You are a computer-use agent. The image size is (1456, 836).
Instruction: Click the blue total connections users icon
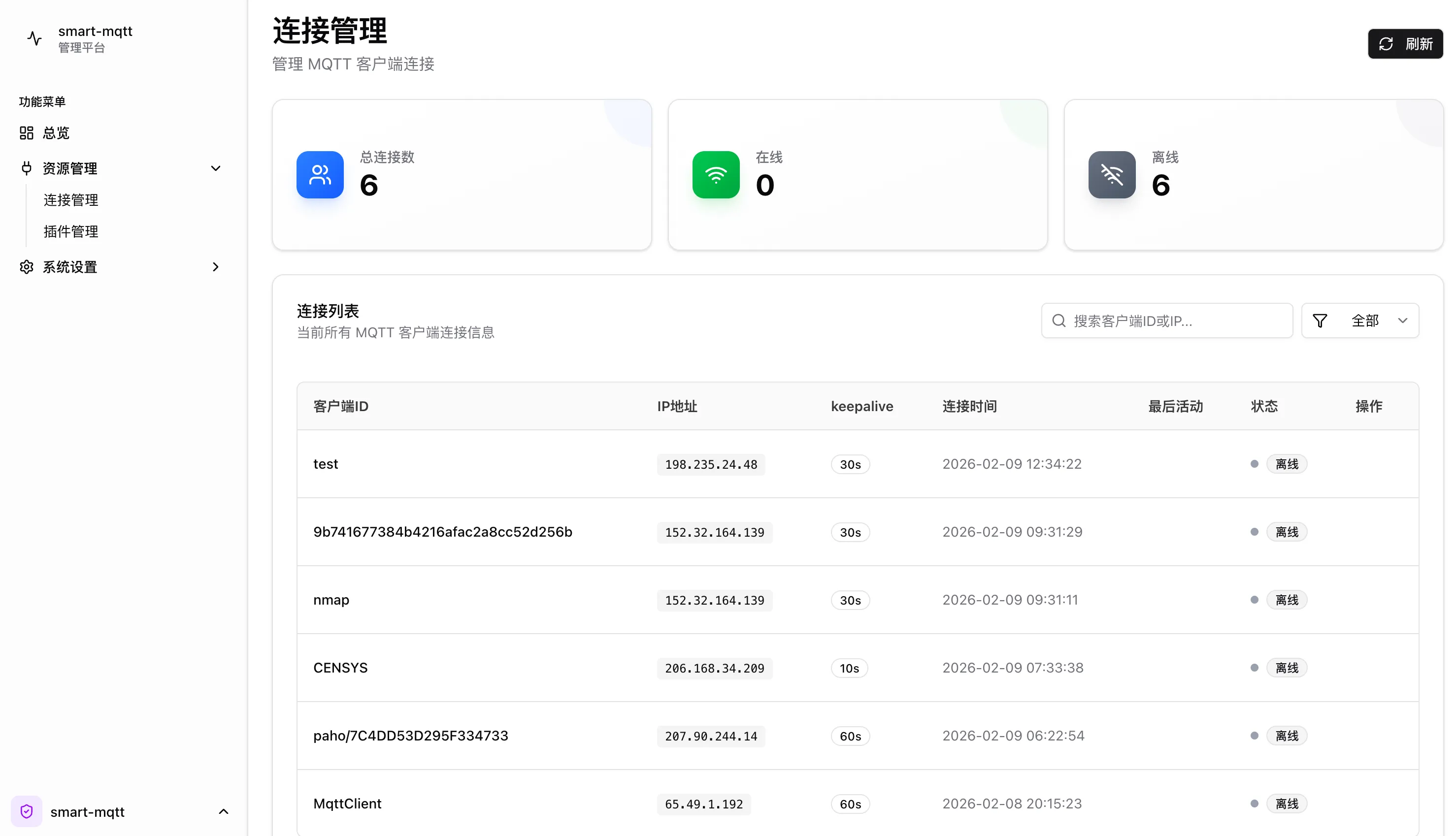pyautogui.click(x=320, y=175)
